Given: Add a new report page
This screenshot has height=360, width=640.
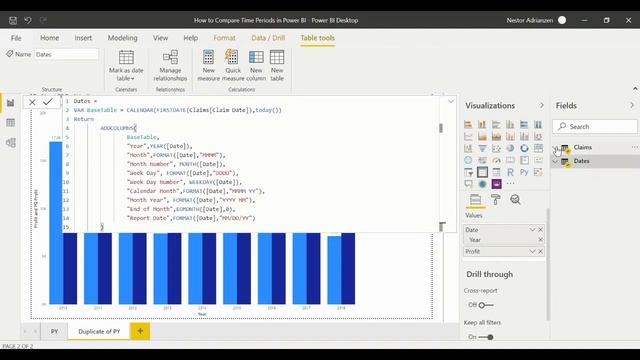Looking at the screenshot, I should click(140, 331).
